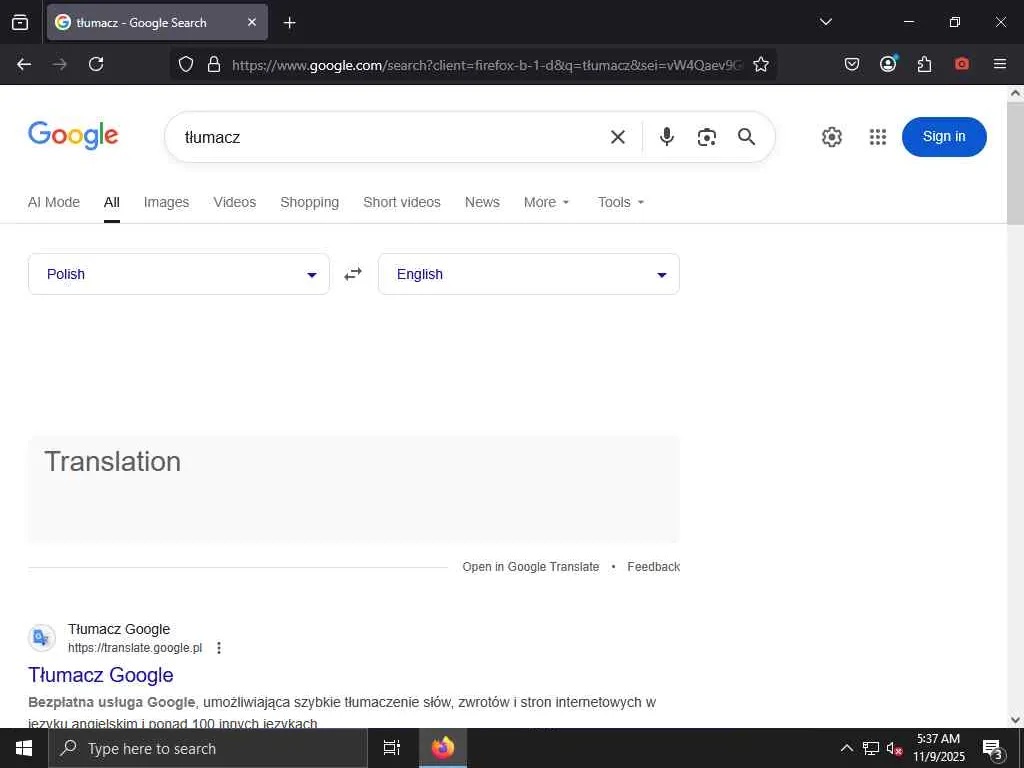Click the muted volume tray icon
The height and width of the screenshot is (768, 1024).
(x=894, y=748)
